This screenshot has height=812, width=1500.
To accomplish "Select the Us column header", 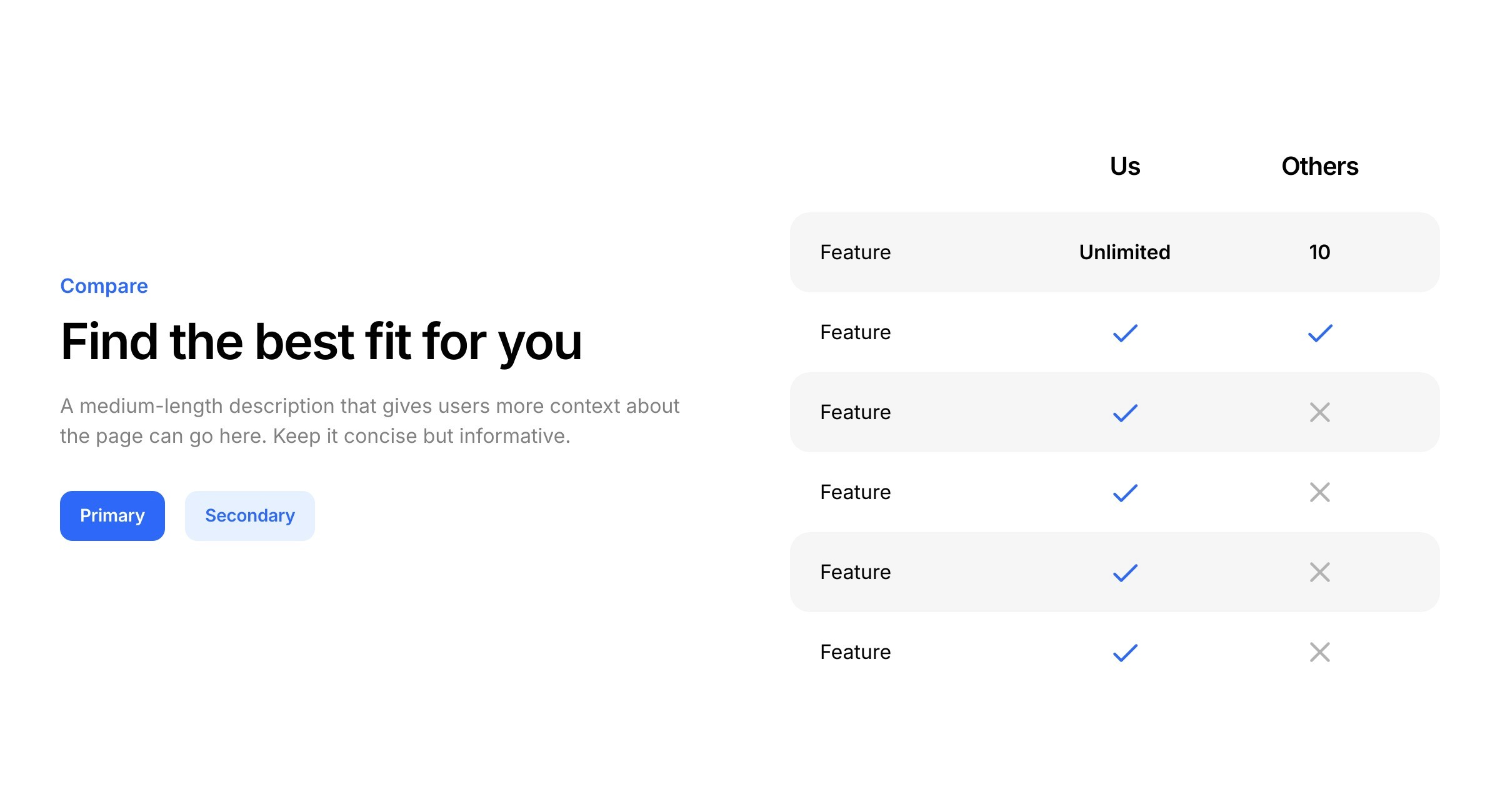I will pyautogui.click(x=1125, y=166).
